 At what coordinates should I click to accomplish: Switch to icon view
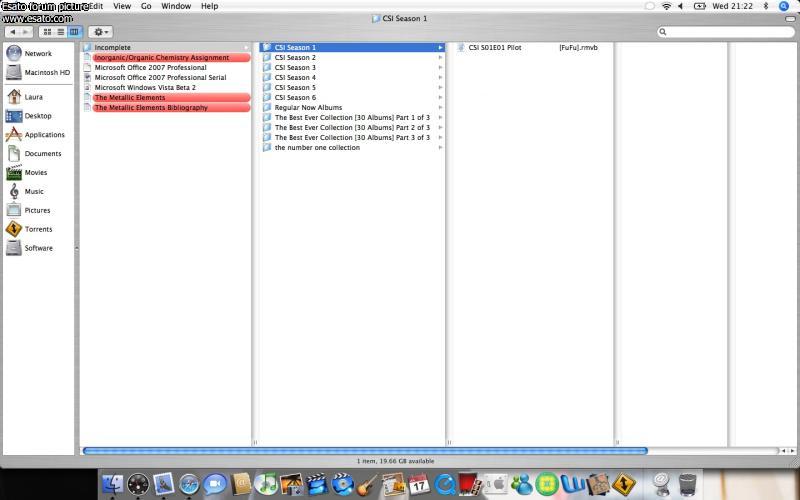(x=47, y=32)
